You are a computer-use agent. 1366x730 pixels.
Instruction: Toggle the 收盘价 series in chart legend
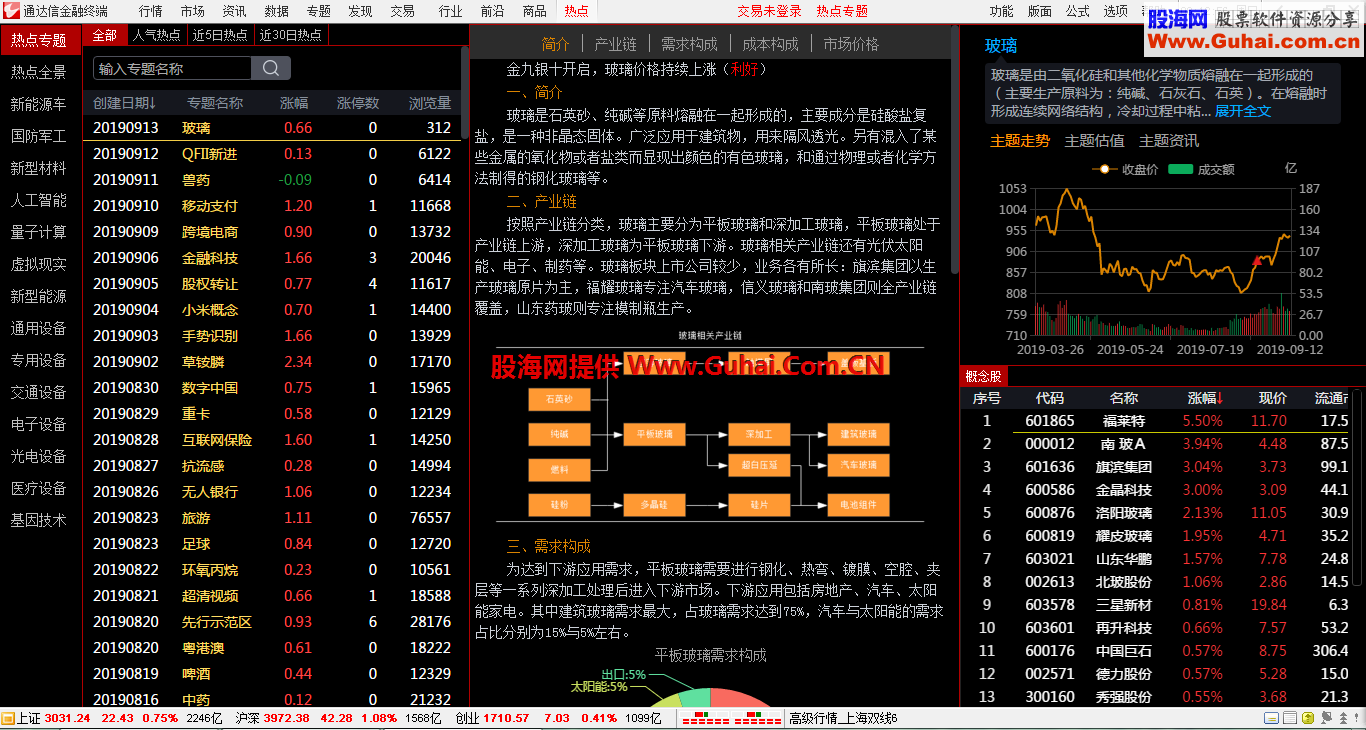[1125, 169]
